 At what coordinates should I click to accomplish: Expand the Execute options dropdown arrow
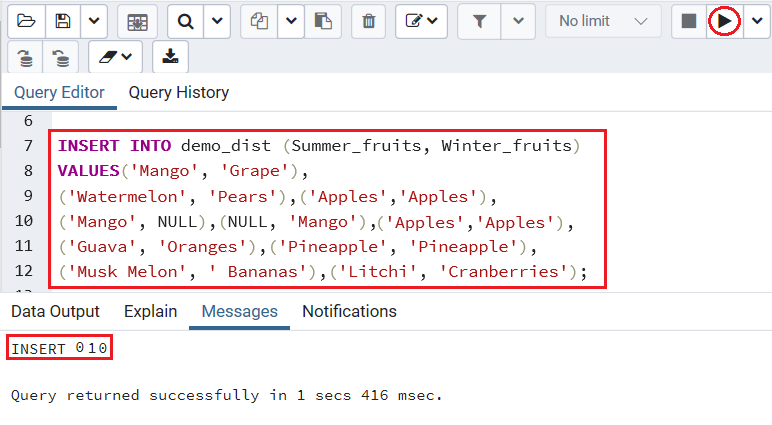(x=757, y=21)
